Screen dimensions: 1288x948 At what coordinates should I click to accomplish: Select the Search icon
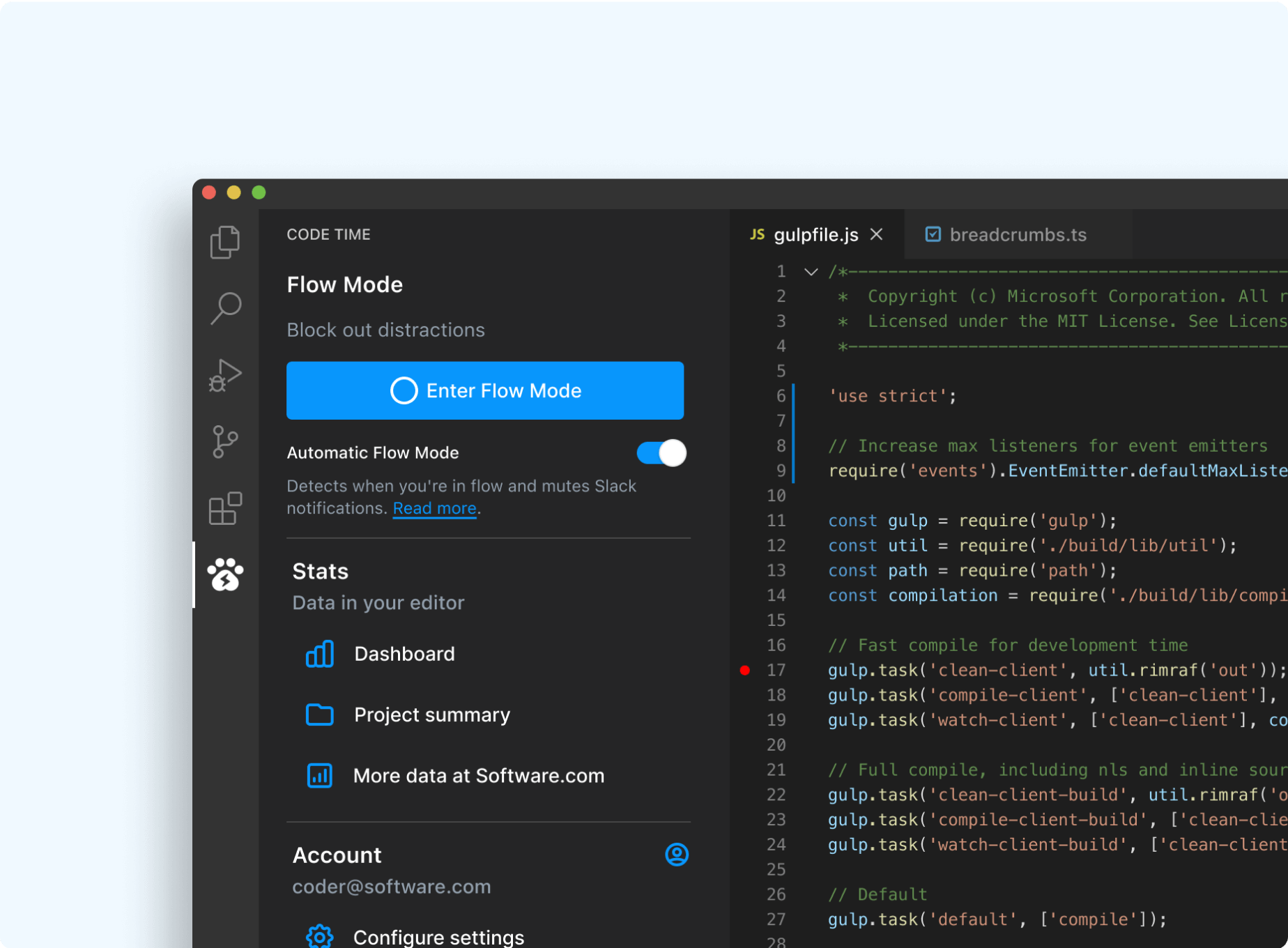pos(224,309)
